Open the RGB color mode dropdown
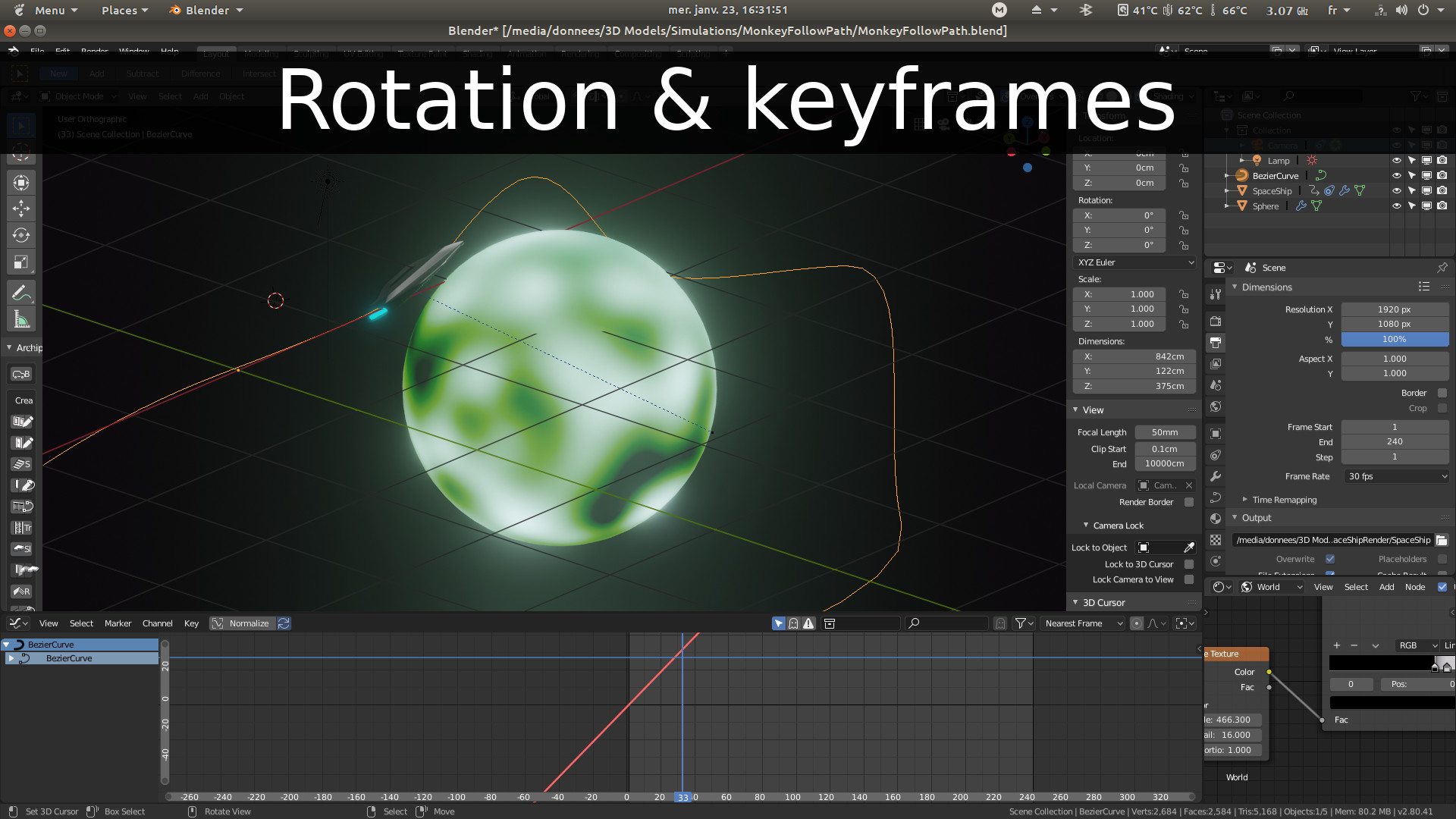This screenshot has width=1456, height=819. pos(1417,645)
